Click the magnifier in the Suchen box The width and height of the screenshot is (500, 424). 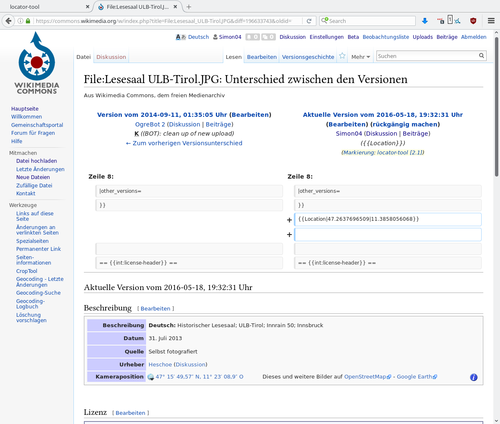pyautogui.click(x=481, y=56)
